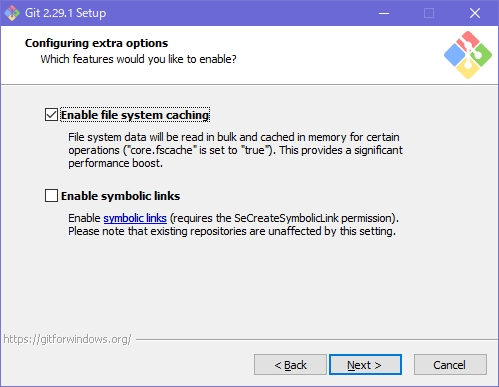The width and height of the screenshot is (499, 387).
Task: Click the 'Which features would you like' subtitle
Action: [138, 59]
